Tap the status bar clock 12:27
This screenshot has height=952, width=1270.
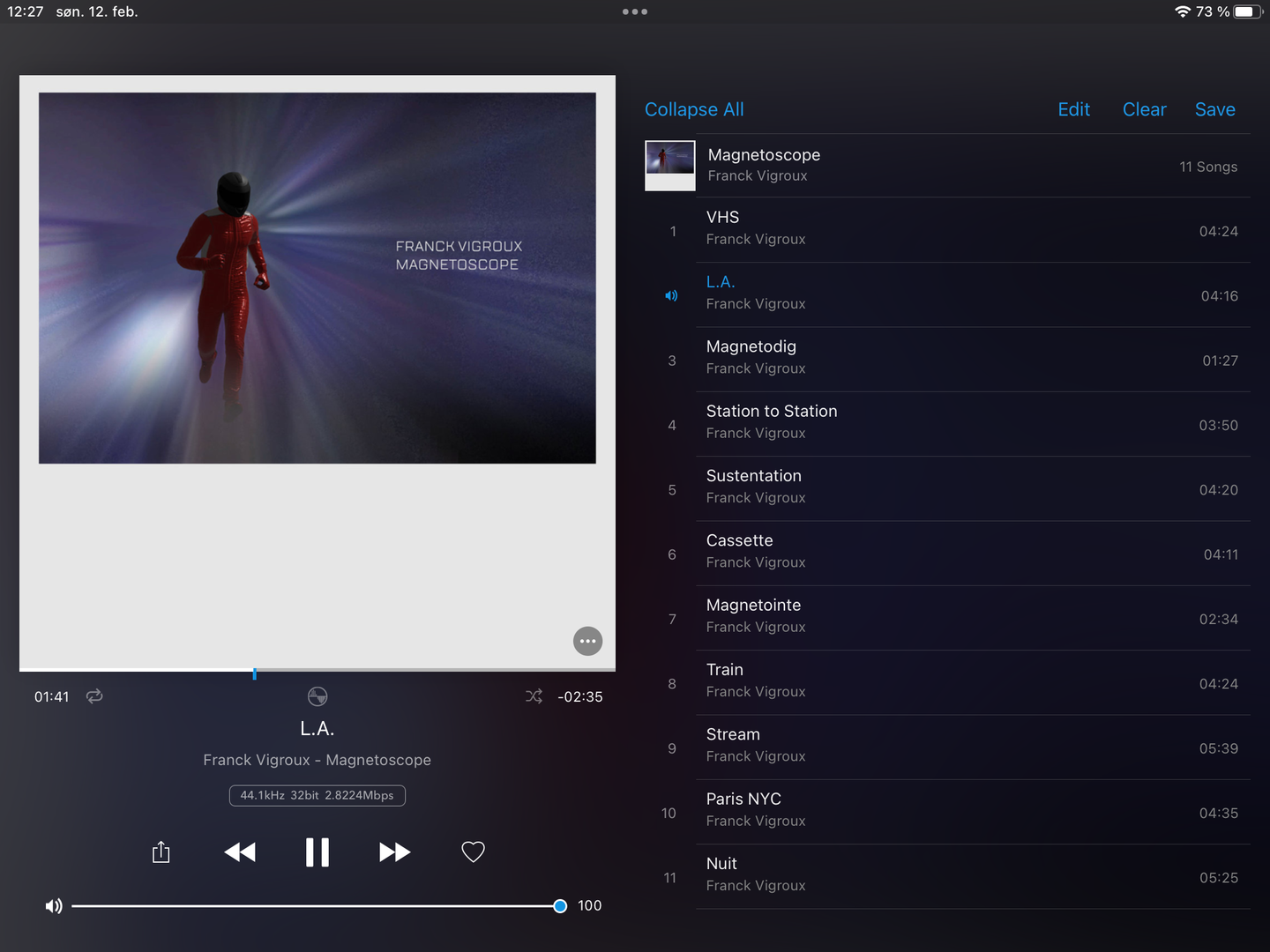click(26, 11)
